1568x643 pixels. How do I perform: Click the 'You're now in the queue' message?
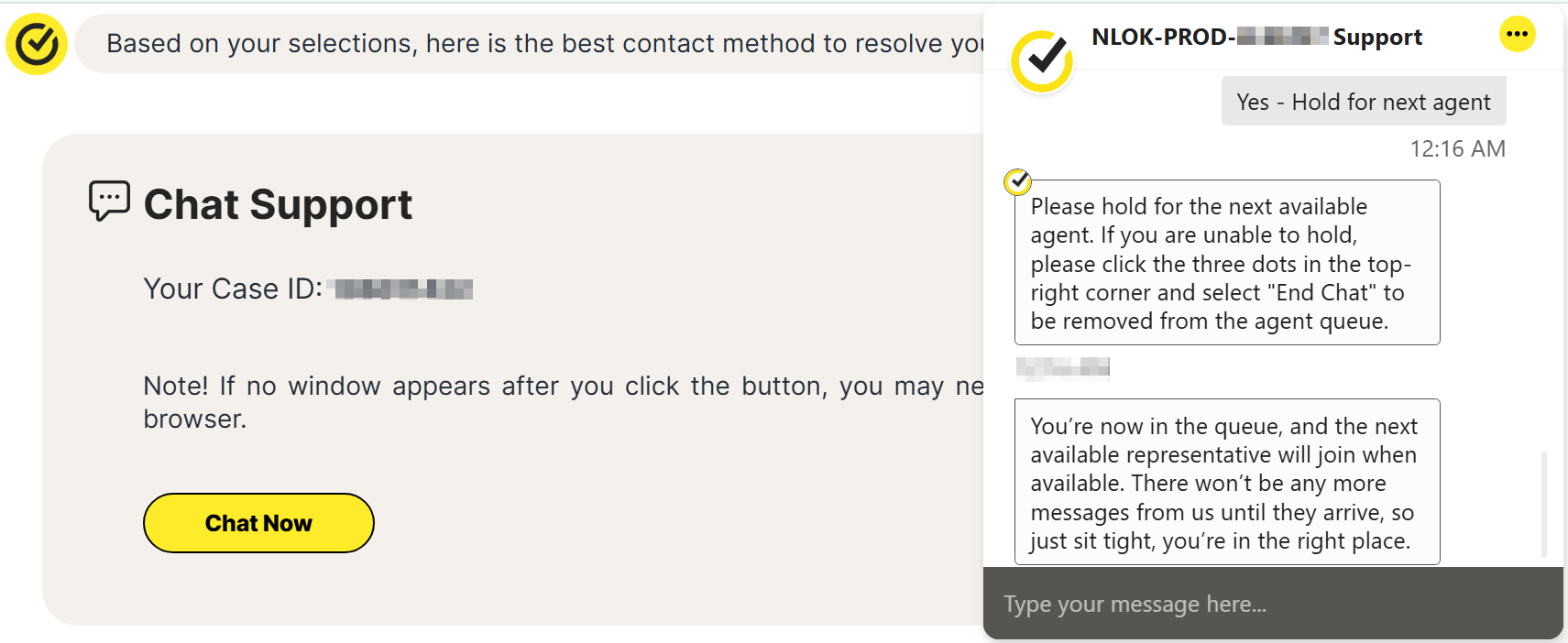(1227, 482)
